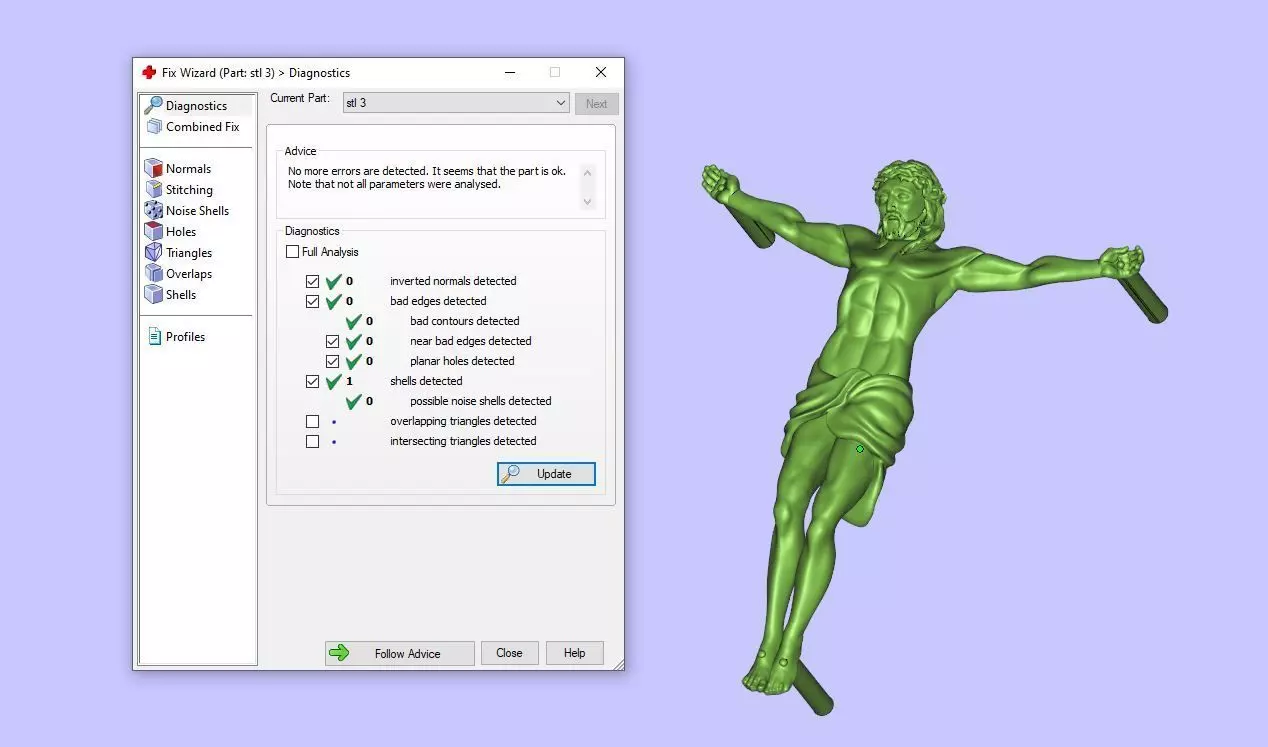Click the Normals cube icon

(153, 168)
